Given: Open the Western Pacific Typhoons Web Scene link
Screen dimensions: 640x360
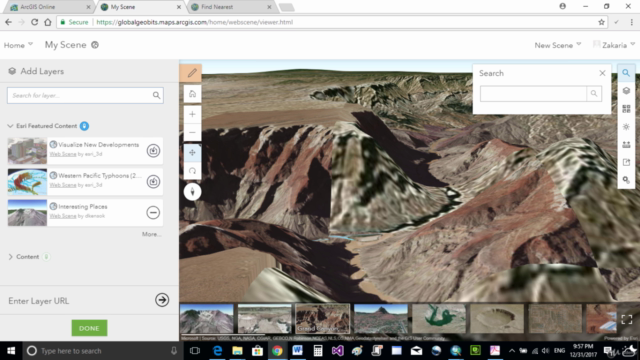Looking at the screenshot, I should coord(63,185).
